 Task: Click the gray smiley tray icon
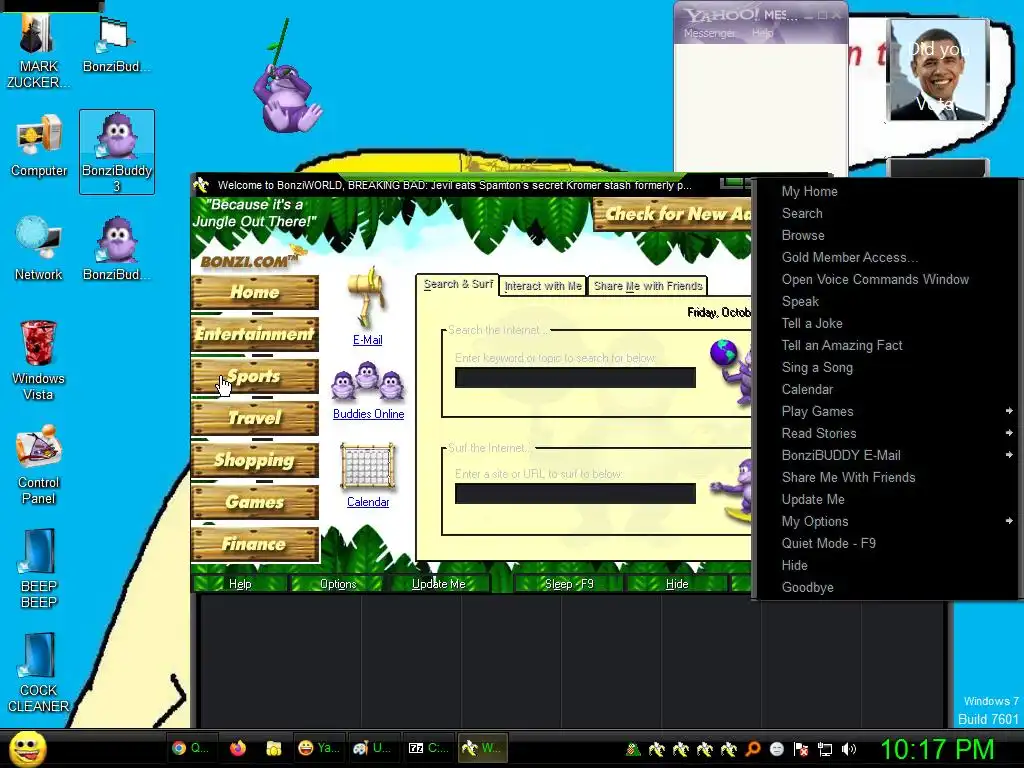click(x=777, y=749)
